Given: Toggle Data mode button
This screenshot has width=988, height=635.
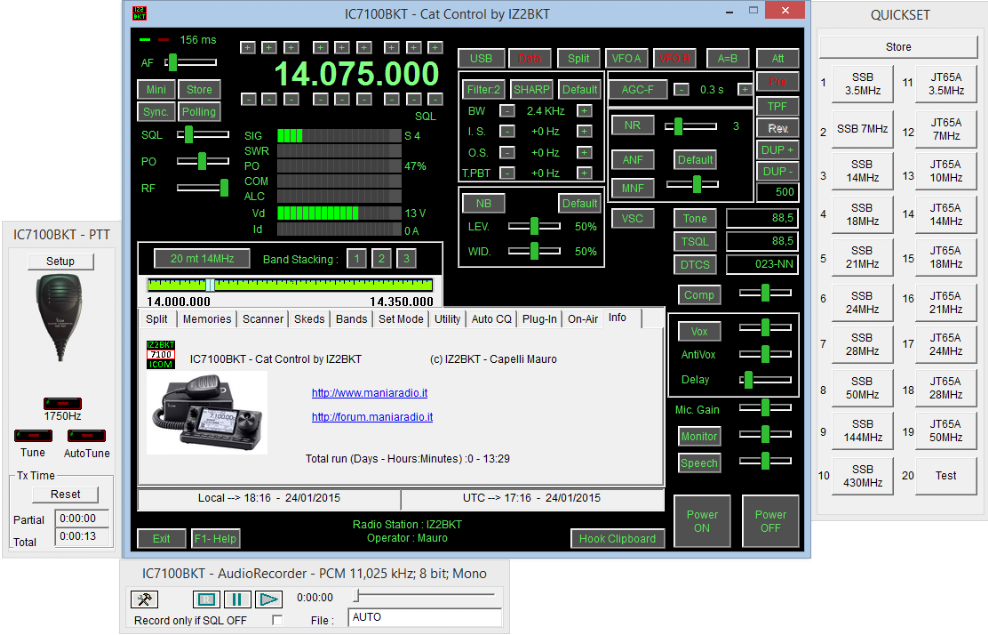Looking at the screenshot, I should (529, 59).
